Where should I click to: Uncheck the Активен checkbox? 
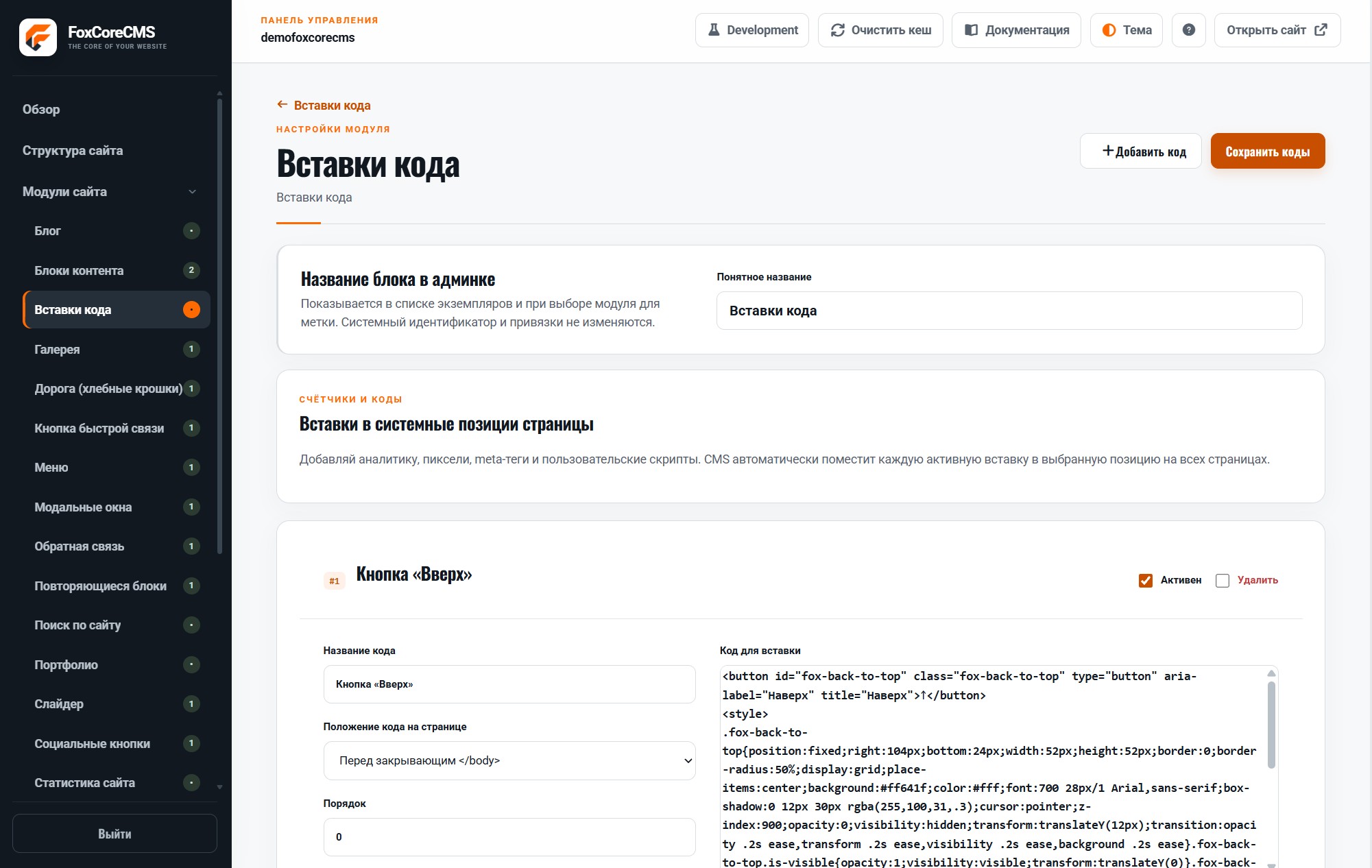1146,581
